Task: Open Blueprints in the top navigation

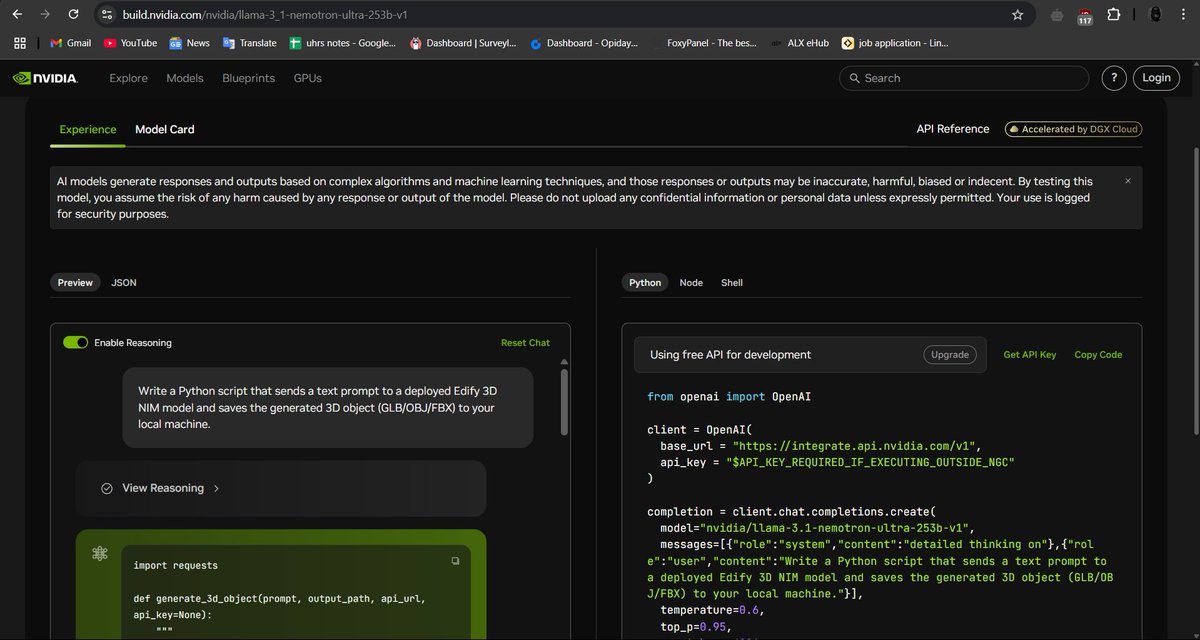Action: pyautogui.click(x=248, y=78)
